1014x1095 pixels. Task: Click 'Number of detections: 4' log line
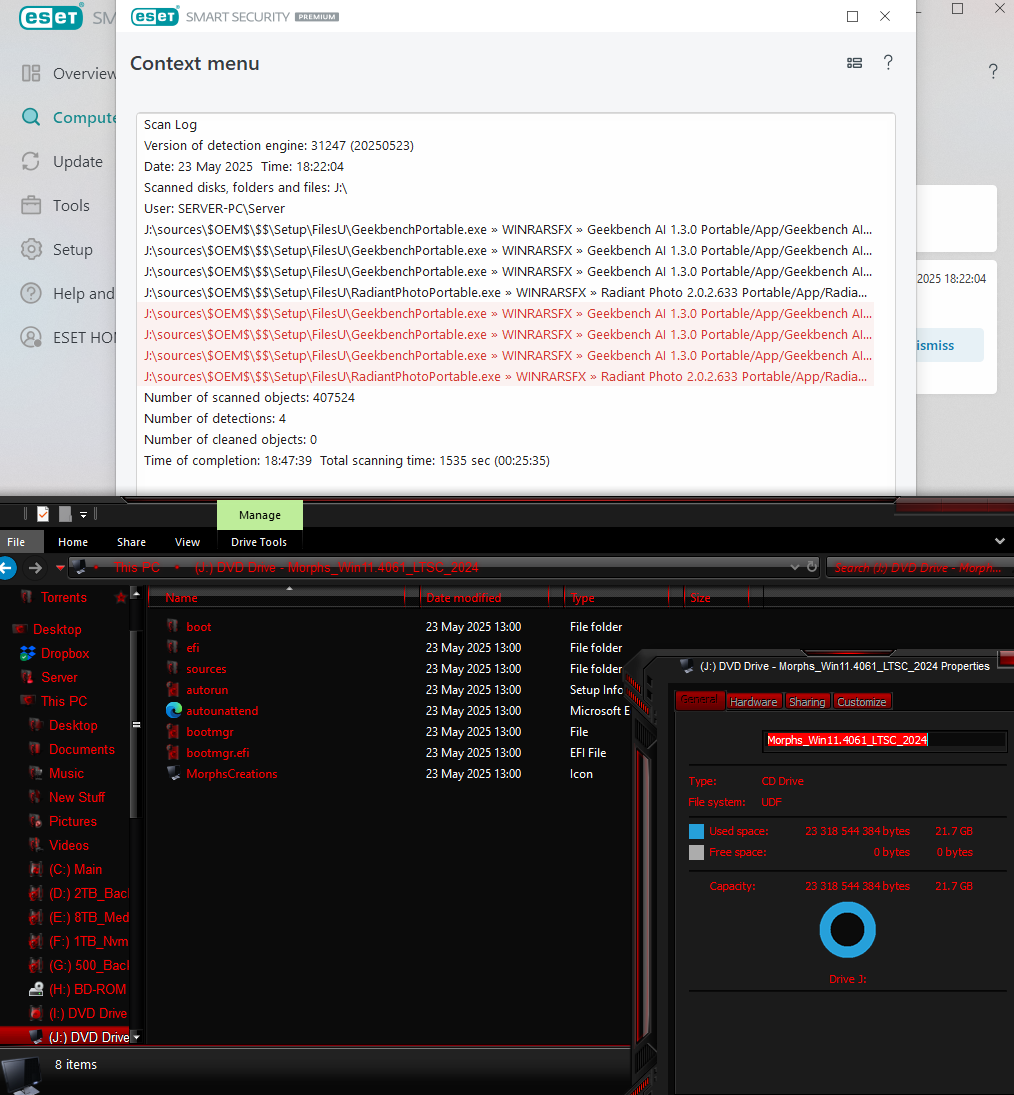point(215,418)
